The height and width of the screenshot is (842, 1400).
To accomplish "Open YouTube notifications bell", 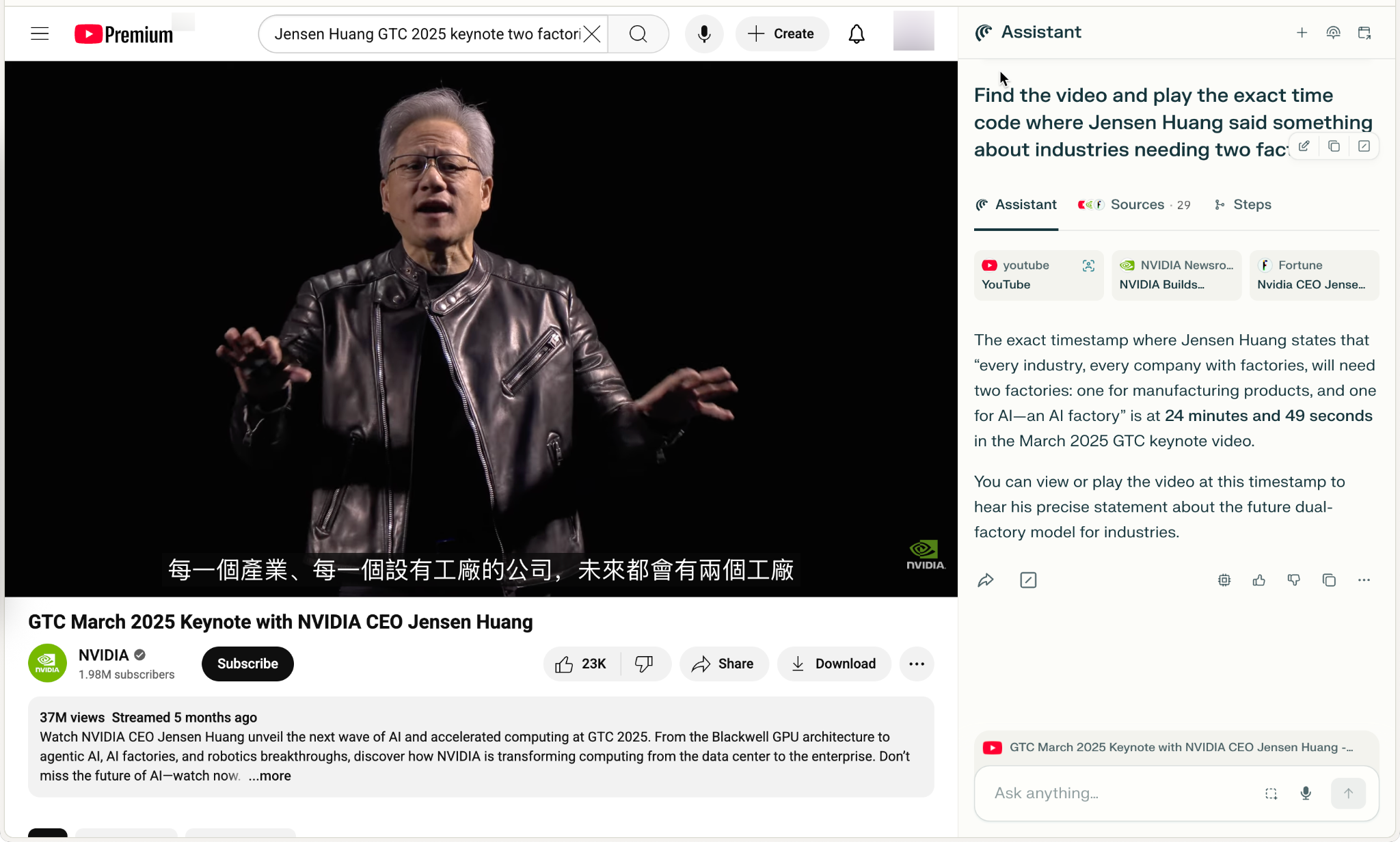I will (x=857, y=33).
